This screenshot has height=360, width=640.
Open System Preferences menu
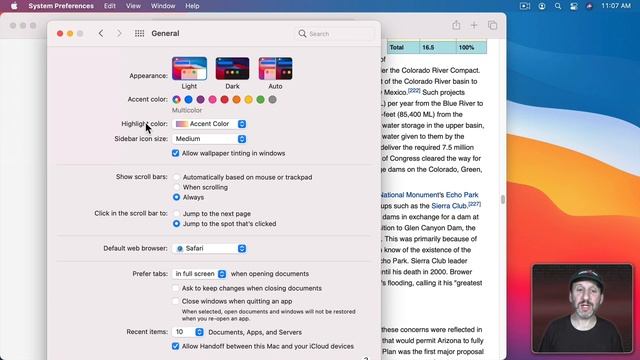[61, 6]
